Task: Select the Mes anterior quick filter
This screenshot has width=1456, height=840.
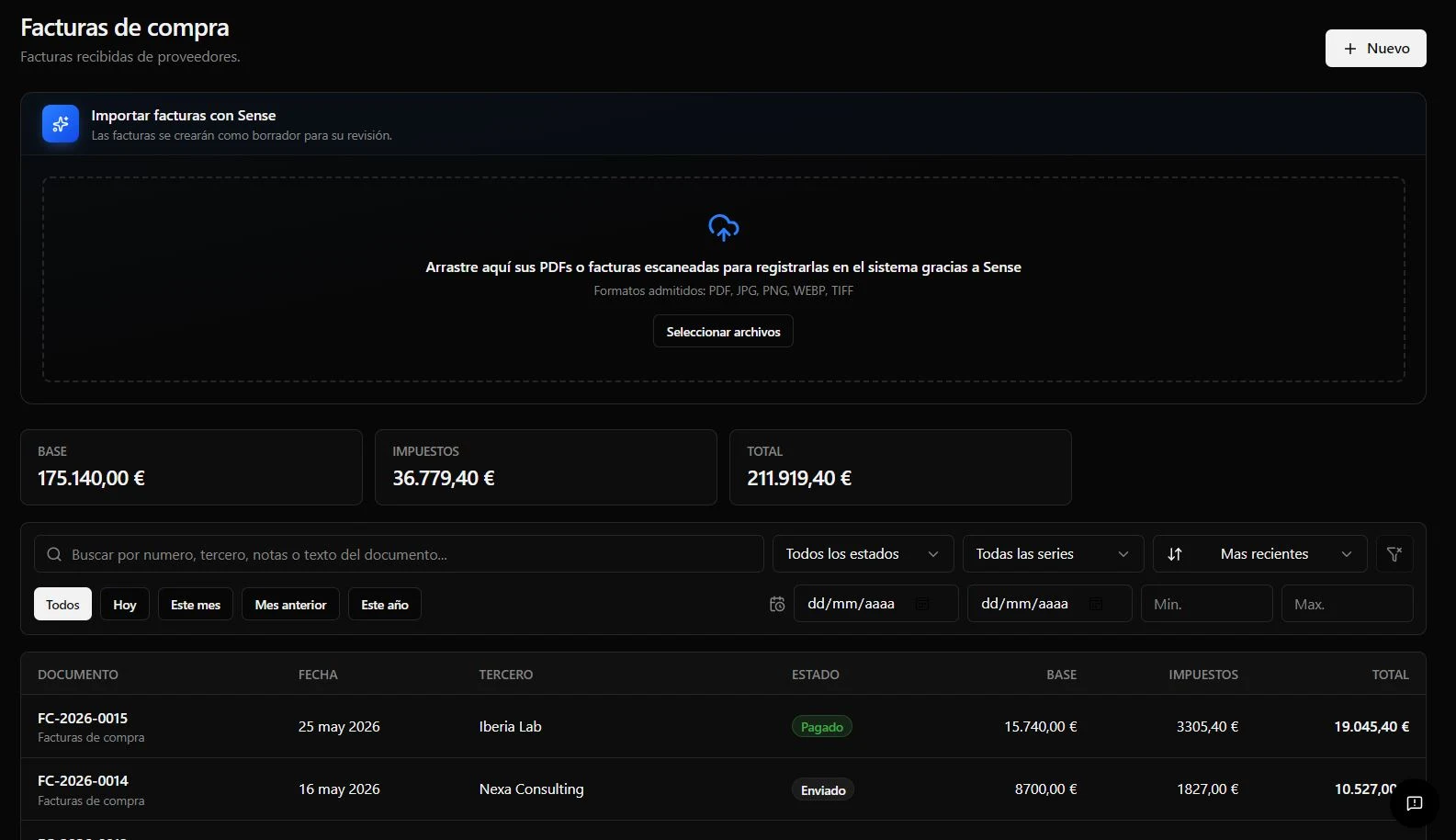Action: tap(290, 605)
